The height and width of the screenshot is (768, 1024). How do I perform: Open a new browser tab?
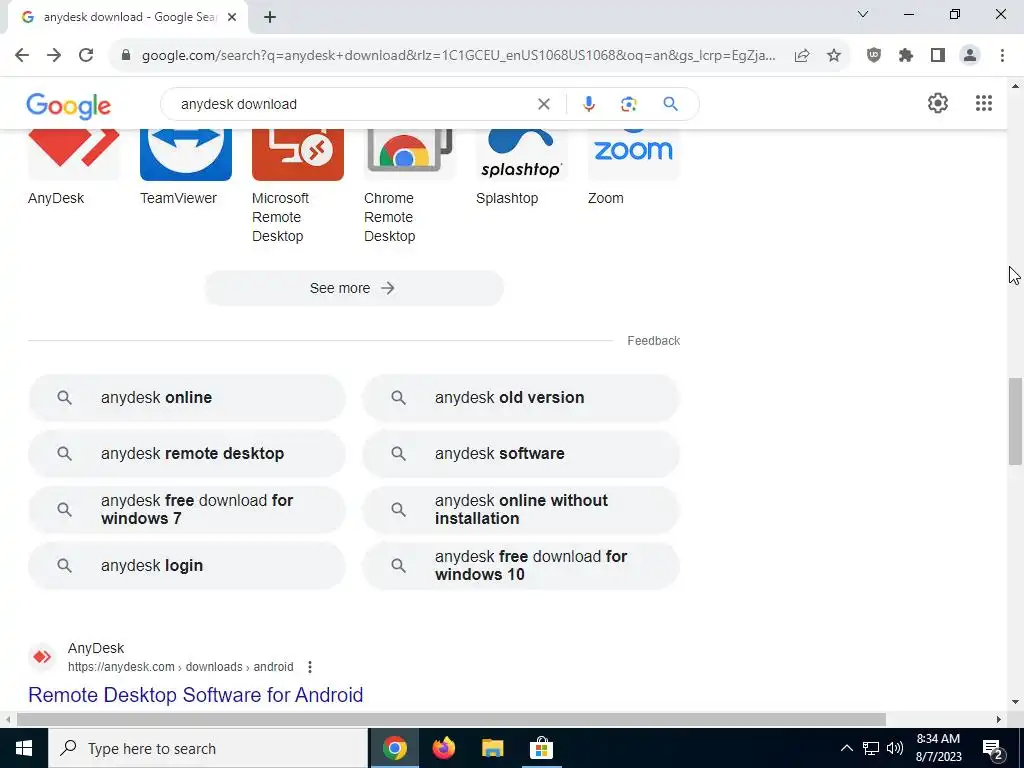[270, 17]
